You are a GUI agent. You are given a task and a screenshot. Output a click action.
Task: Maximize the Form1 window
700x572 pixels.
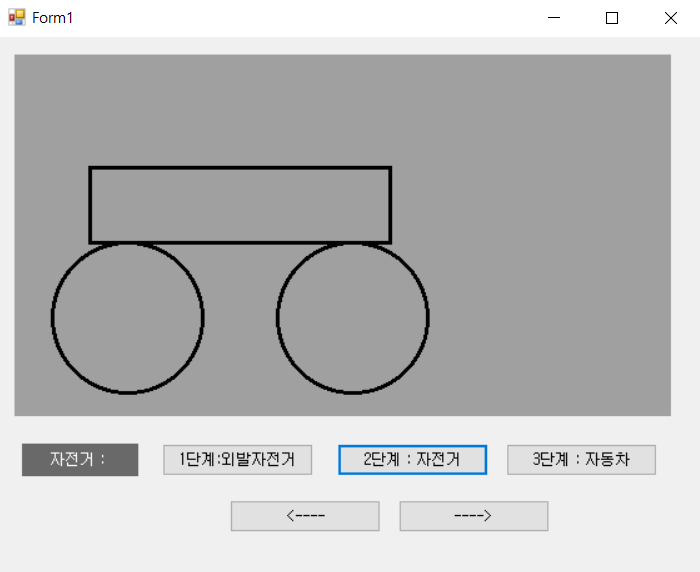(x=612, y=18)
